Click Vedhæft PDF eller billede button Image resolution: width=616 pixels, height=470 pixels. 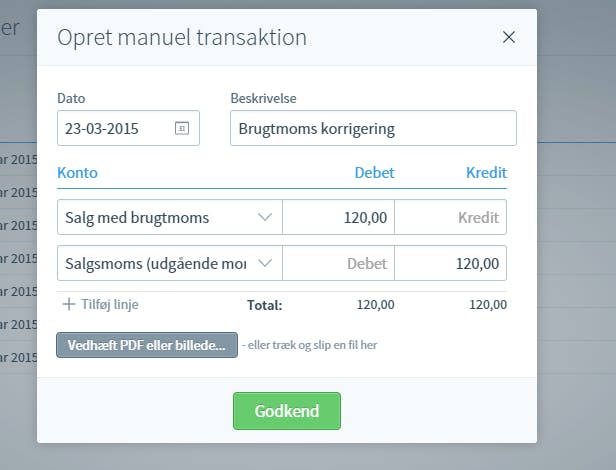[x=147, y=345]
